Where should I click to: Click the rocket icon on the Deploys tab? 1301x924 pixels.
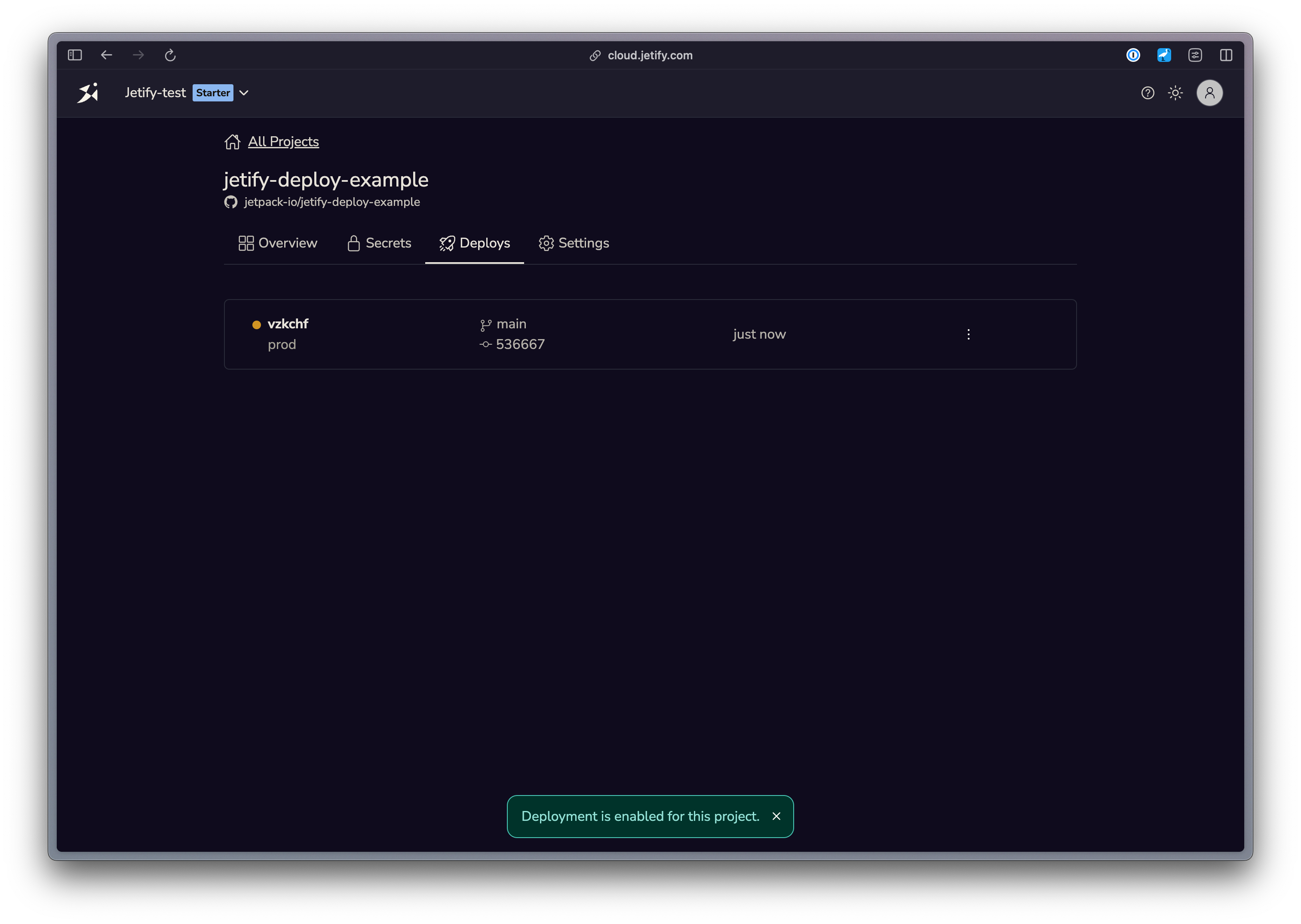point(447,243)
